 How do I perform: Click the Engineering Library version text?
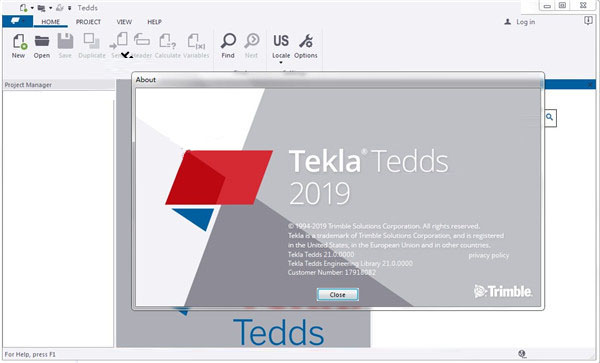(350, 263)
